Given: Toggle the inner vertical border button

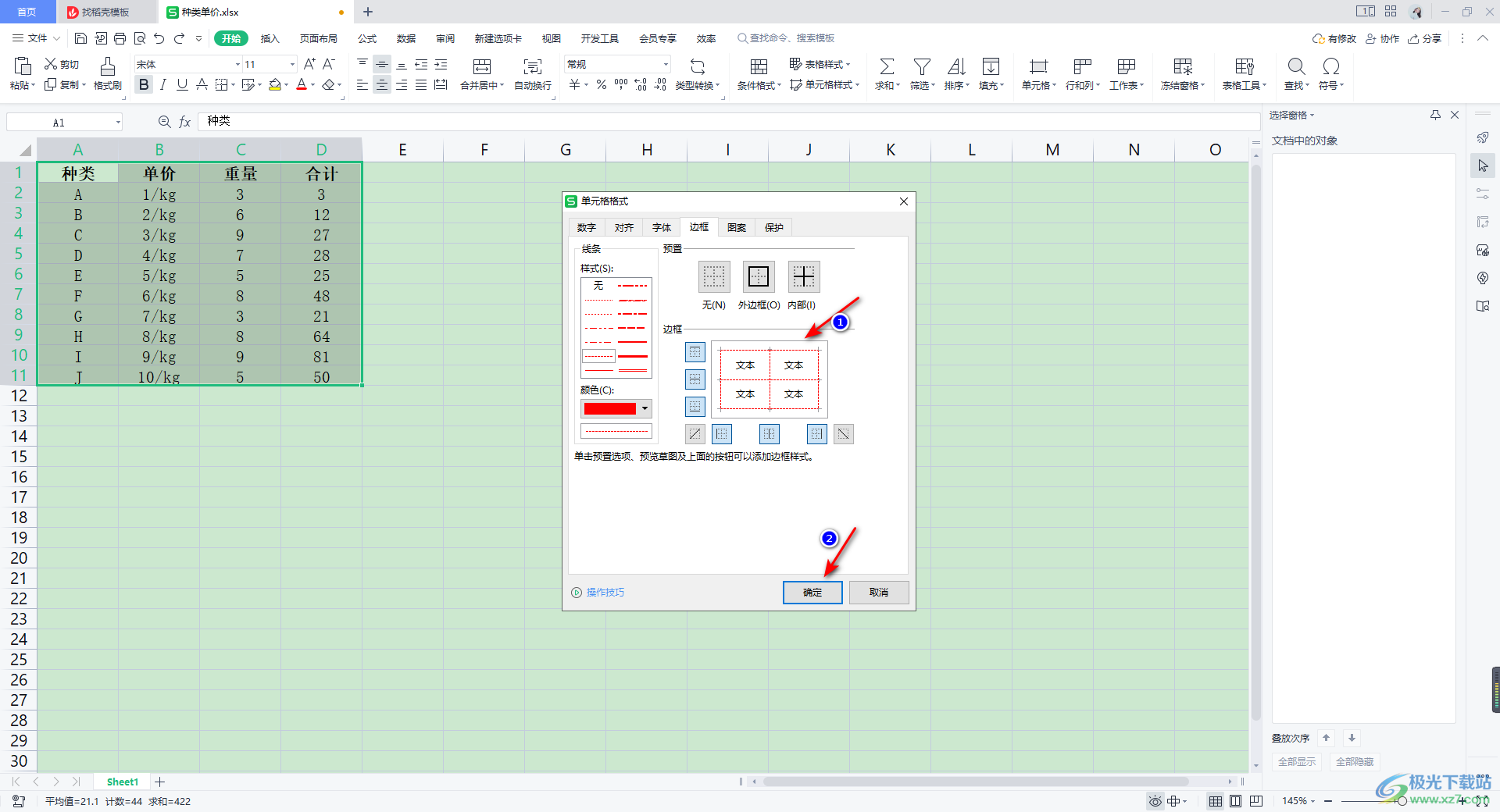Looking at the screenshot, I should click(x=770, y=434).
